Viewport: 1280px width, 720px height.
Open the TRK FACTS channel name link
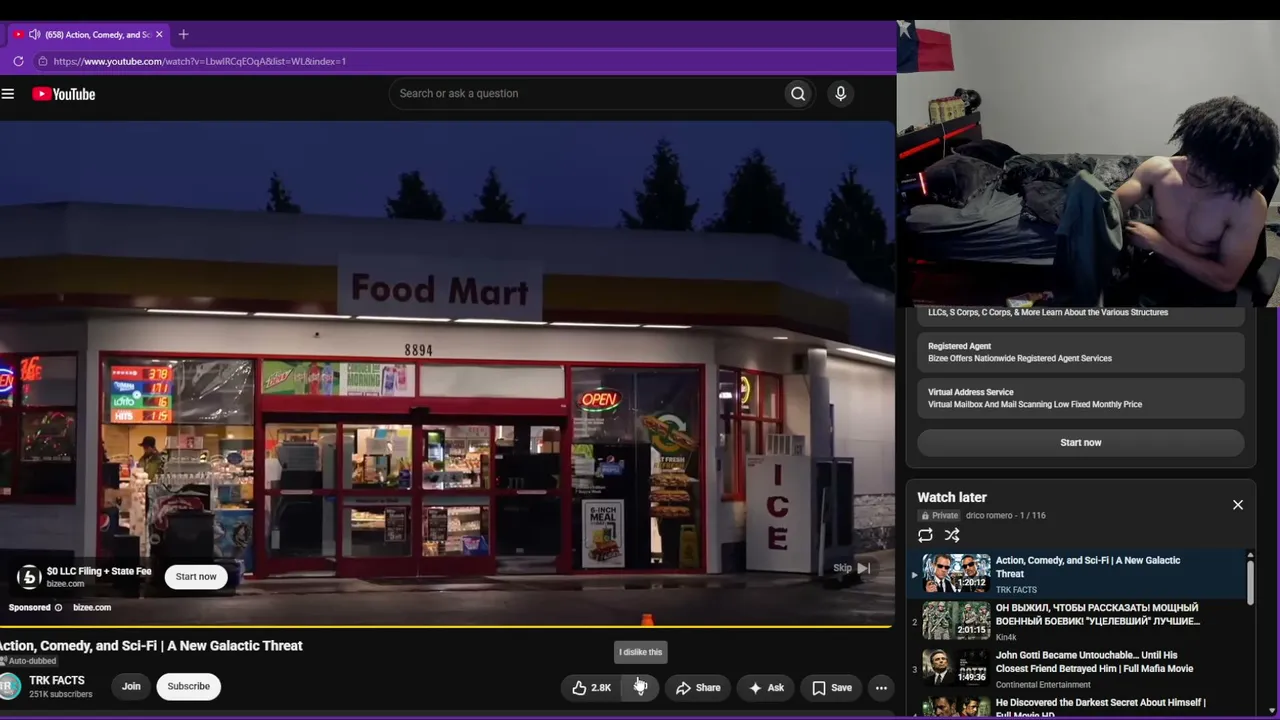57,680
